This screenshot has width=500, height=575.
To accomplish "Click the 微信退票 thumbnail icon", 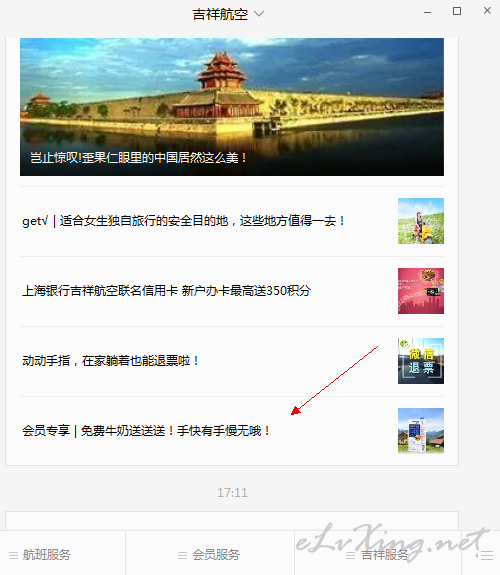I will [x=421, y=361].
